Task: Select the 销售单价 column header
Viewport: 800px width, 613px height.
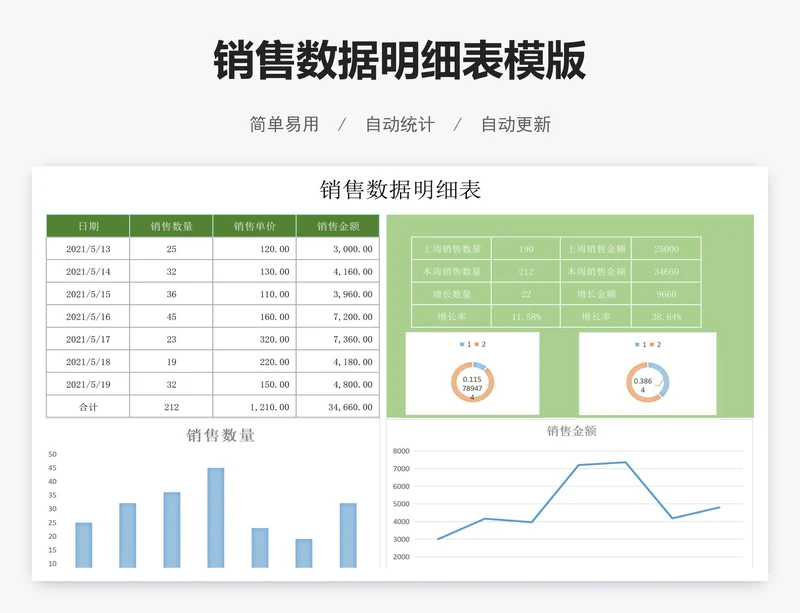Action: [255, 226]
